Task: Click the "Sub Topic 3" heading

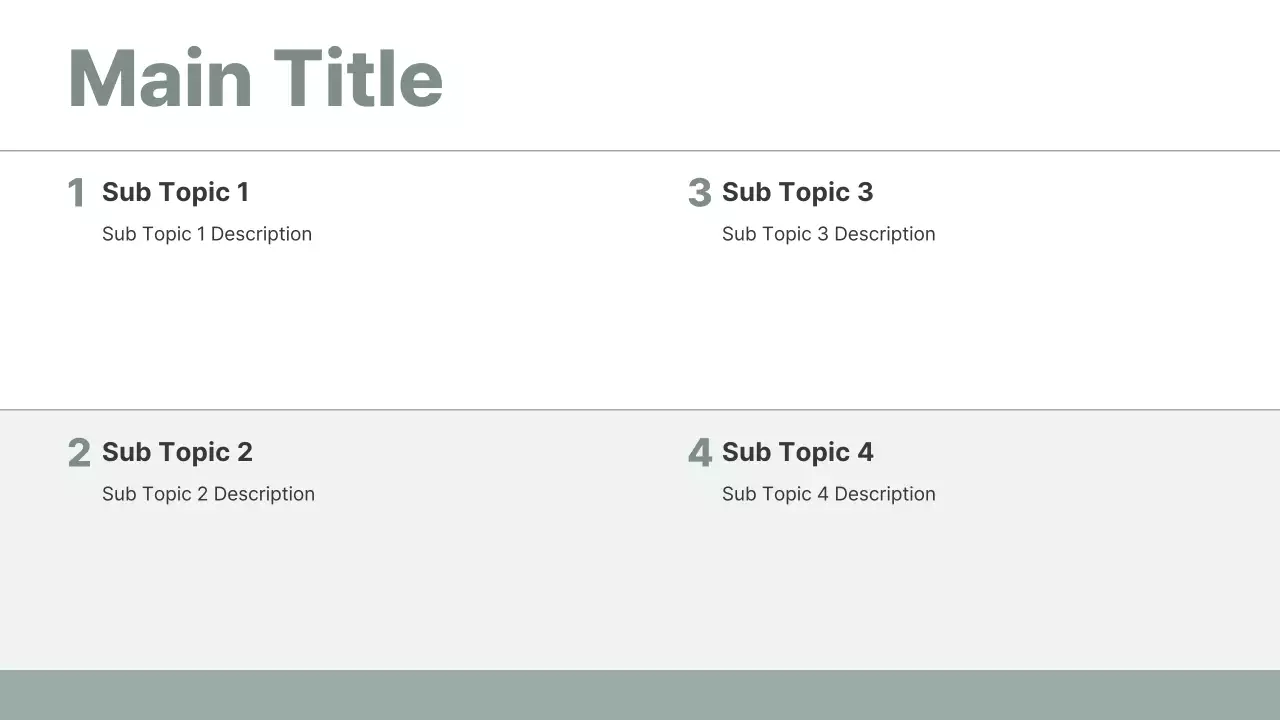Action: [x=797, y=192]
